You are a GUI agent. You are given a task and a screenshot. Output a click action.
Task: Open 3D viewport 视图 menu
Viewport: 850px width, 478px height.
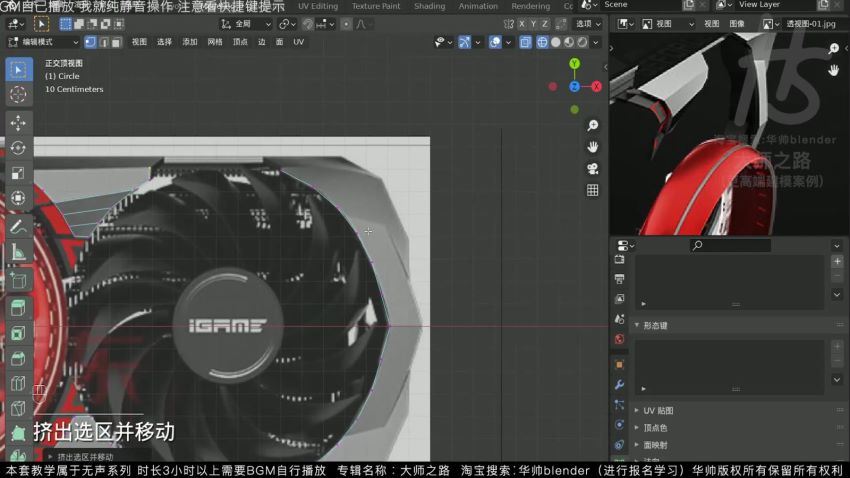(x=139, y=42)
